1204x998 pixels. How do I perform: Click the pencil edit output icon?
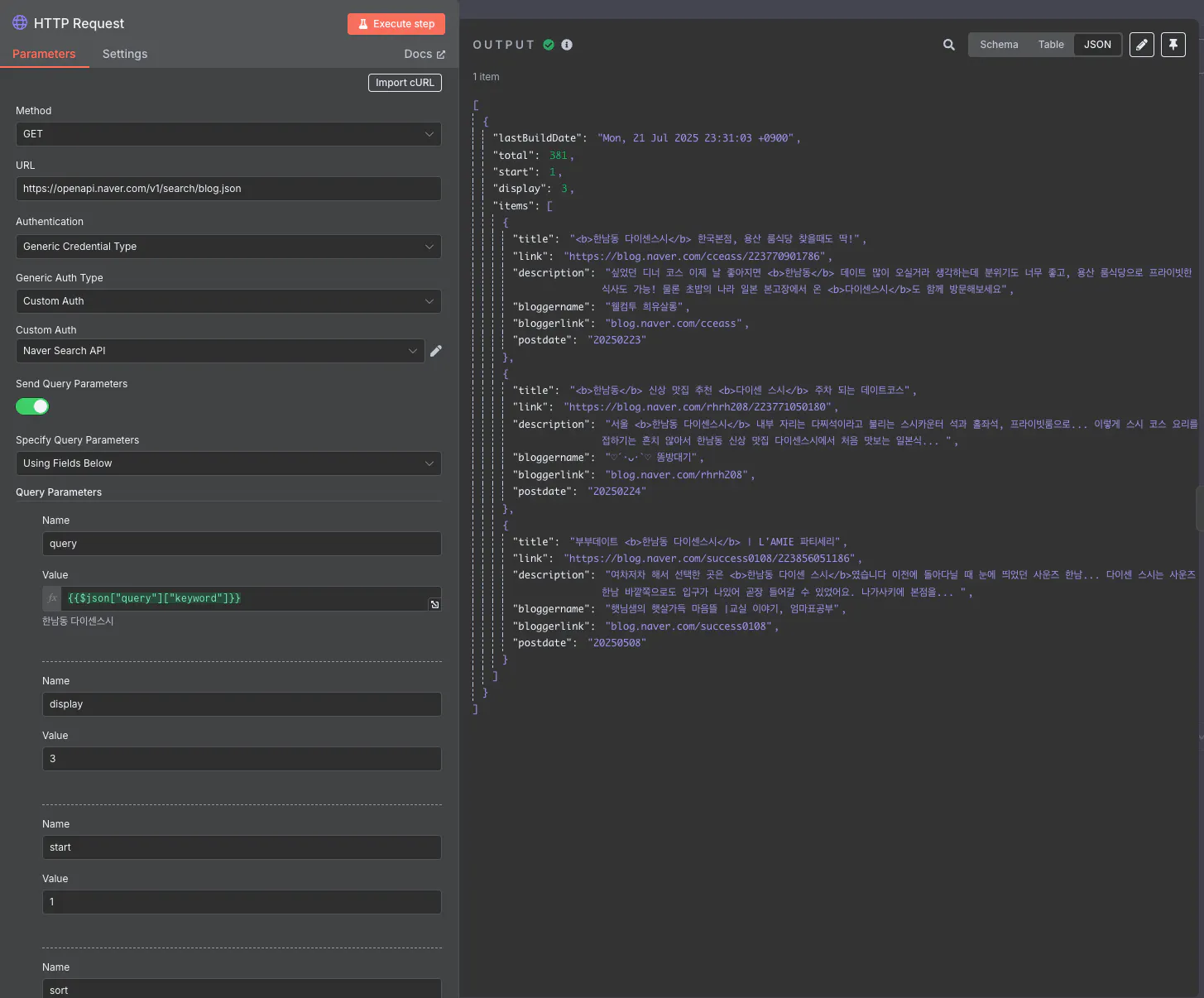(x=1141, y=45)
